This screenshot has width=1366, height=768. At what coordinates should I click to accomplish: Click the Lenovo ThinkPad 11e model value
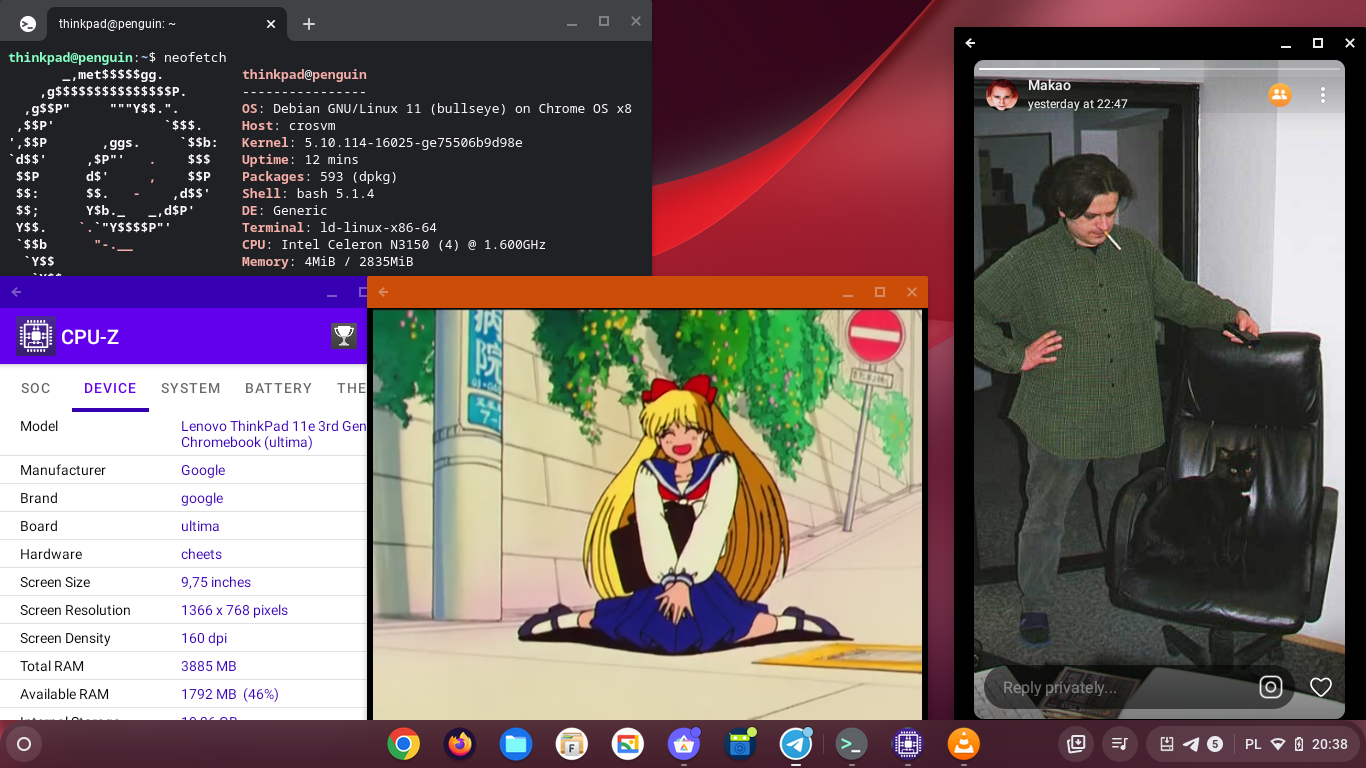click(x=273, y=434)
